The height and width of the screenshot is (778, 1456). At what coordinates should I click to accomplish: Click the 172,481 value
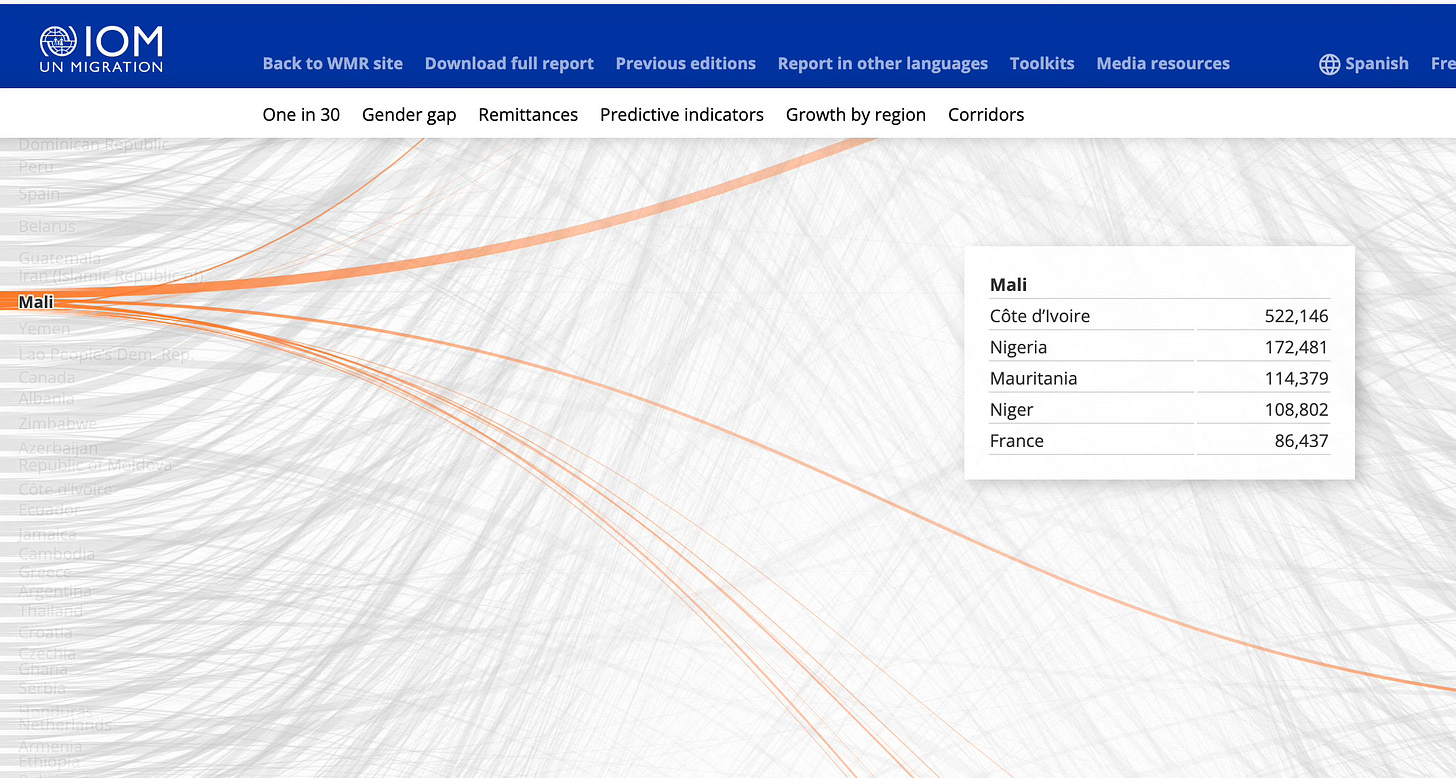[x=1296, y=347]
